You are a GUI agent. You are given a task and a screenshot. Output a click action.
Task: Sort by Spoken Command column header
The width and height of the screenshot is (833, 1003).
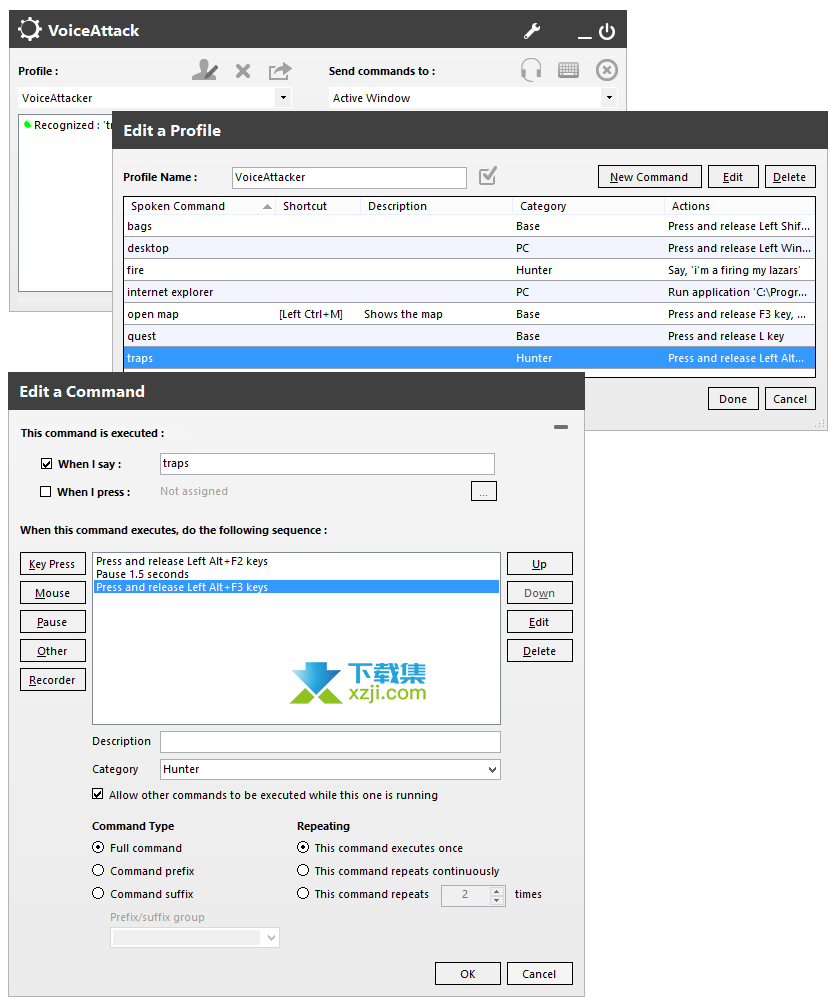click(x=200, y=206)
